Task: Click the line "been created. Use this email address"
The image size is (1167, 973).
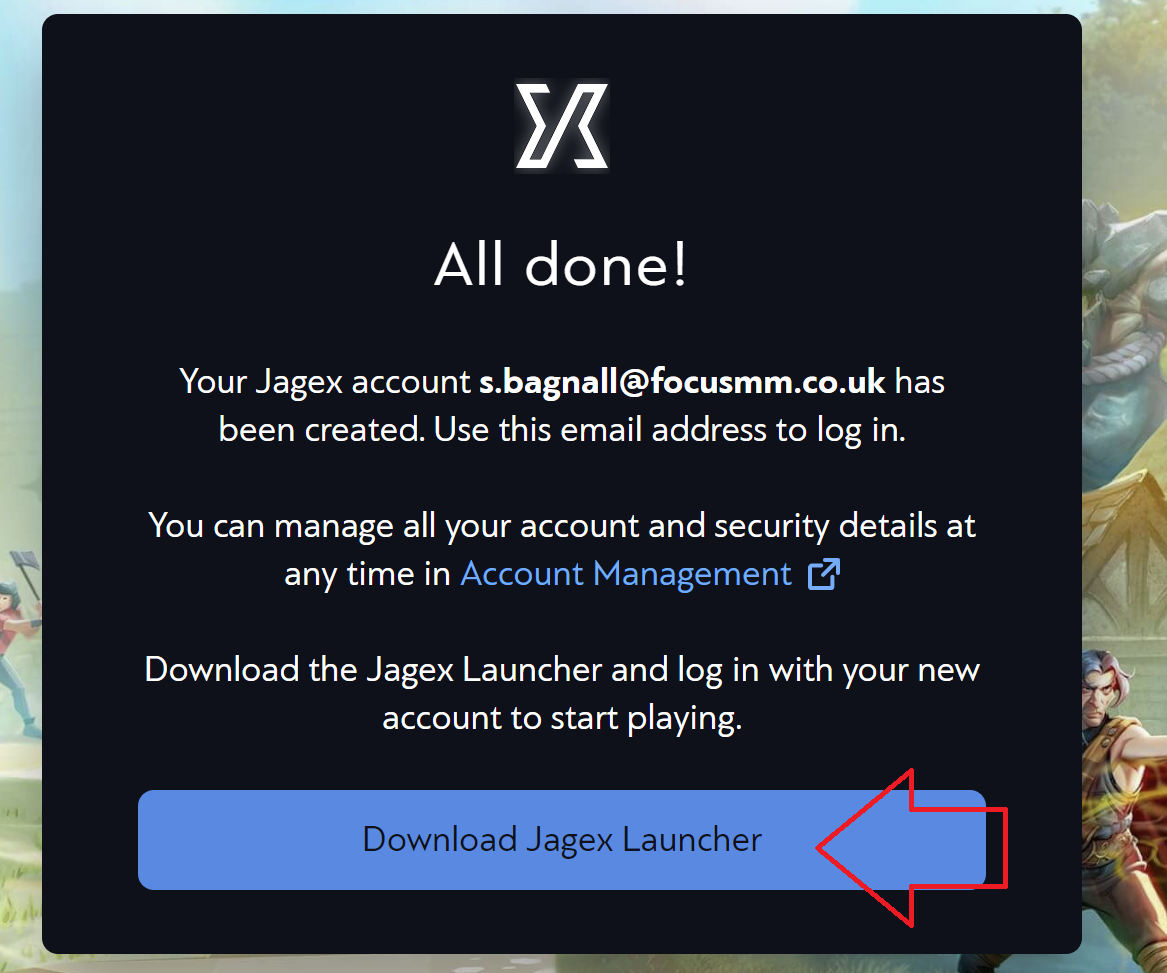Action: click(x=562, y=430)
